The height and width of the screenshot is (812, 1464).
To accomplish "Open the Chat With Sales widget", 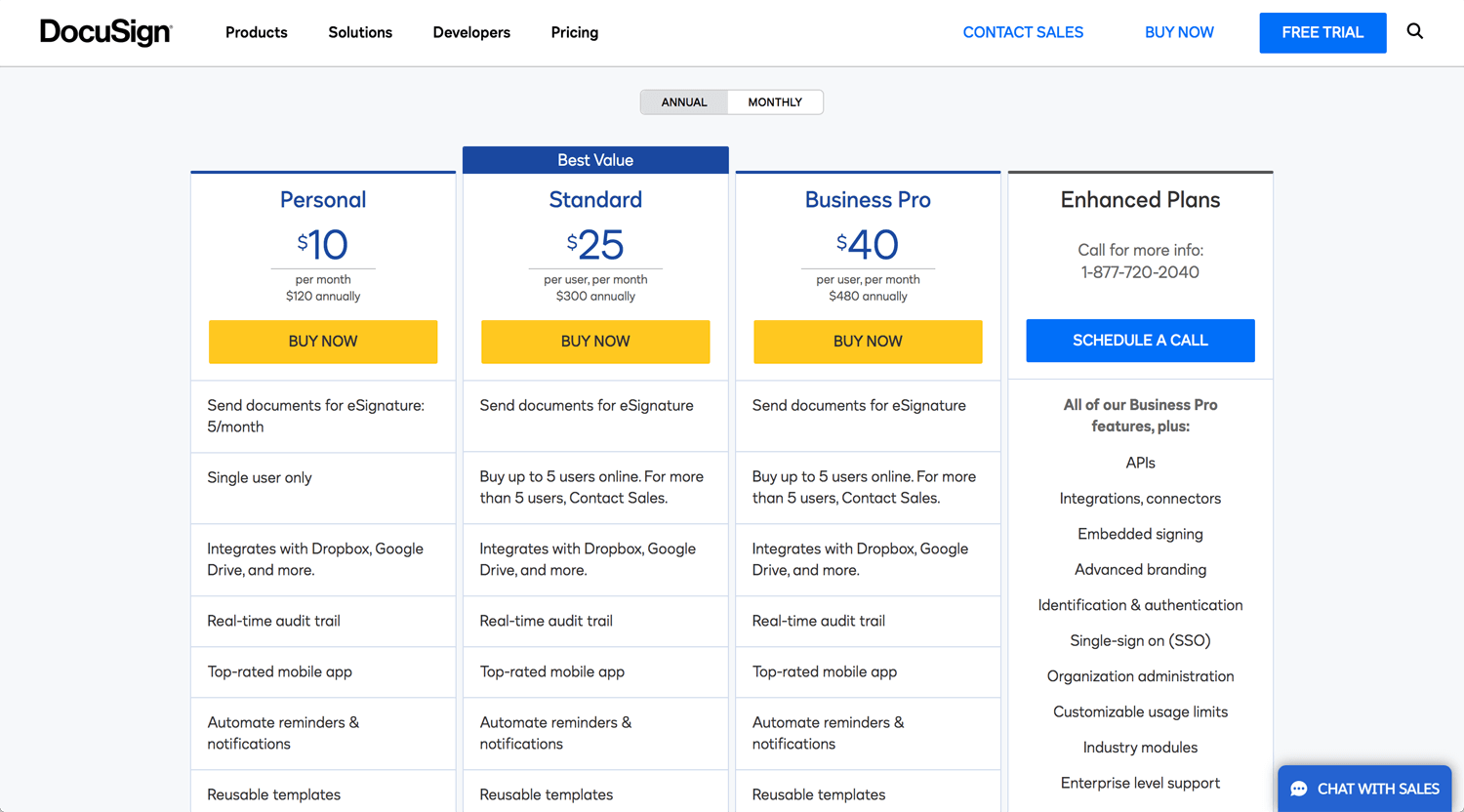I will (1364, 789).
